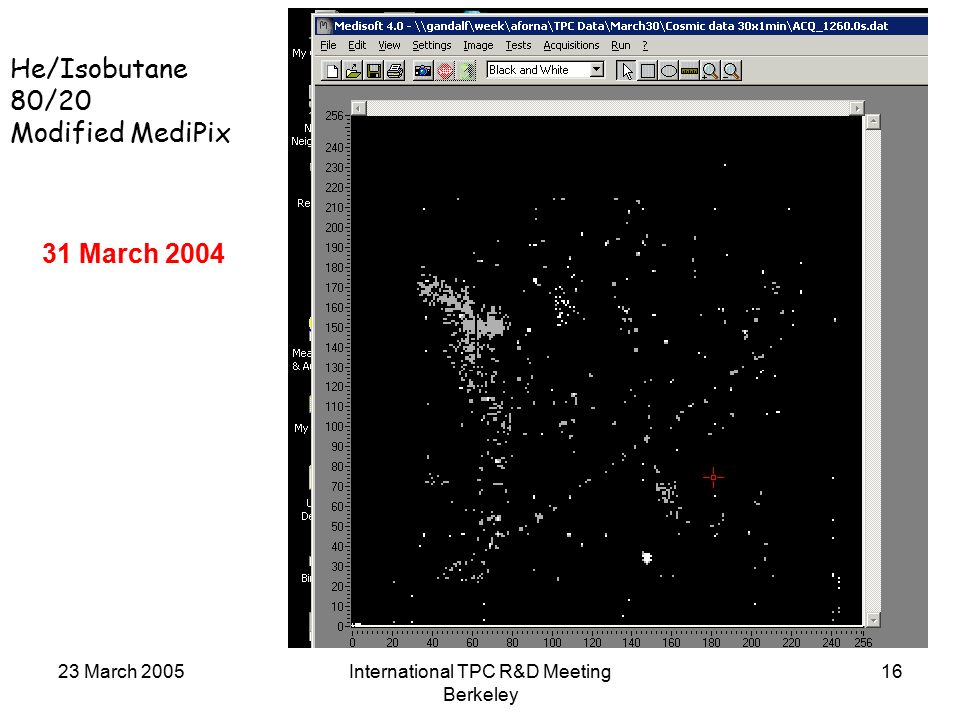Open a file with the folder icon
960x720 pixels.
pyautogui.click(x=353, y=71)
